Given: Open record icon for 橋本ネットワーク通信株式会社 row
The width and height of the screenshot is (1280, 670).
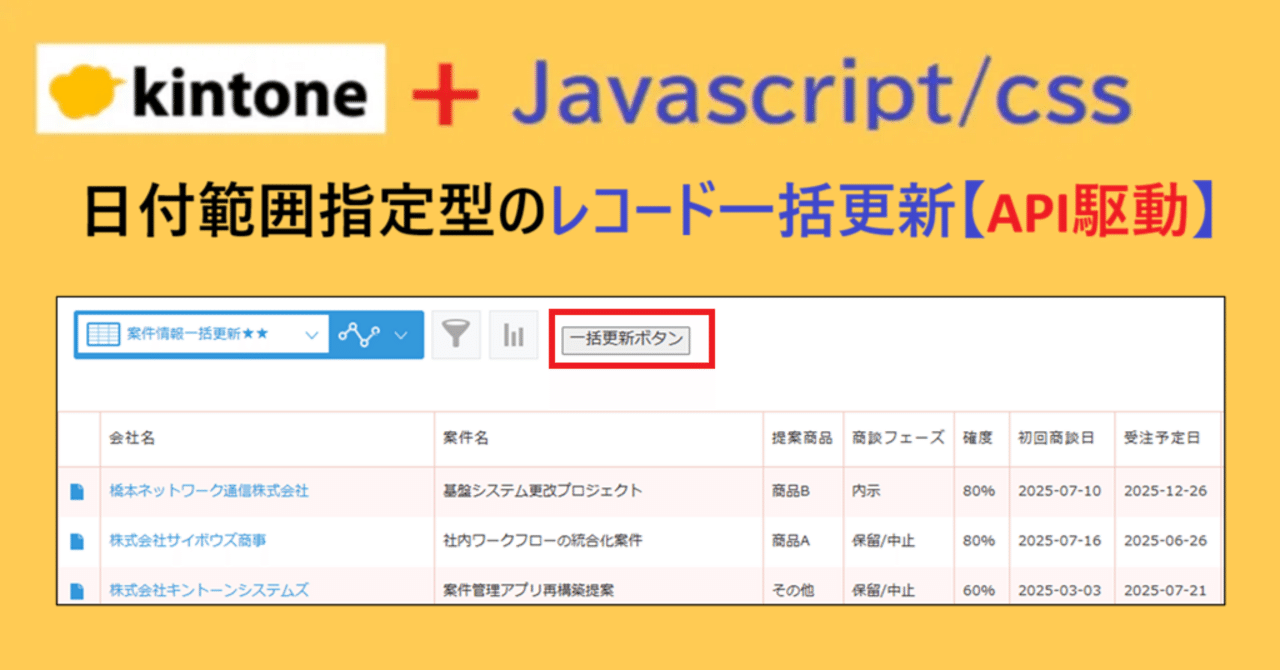Looking at the screenshot, I should click(77, 492).
